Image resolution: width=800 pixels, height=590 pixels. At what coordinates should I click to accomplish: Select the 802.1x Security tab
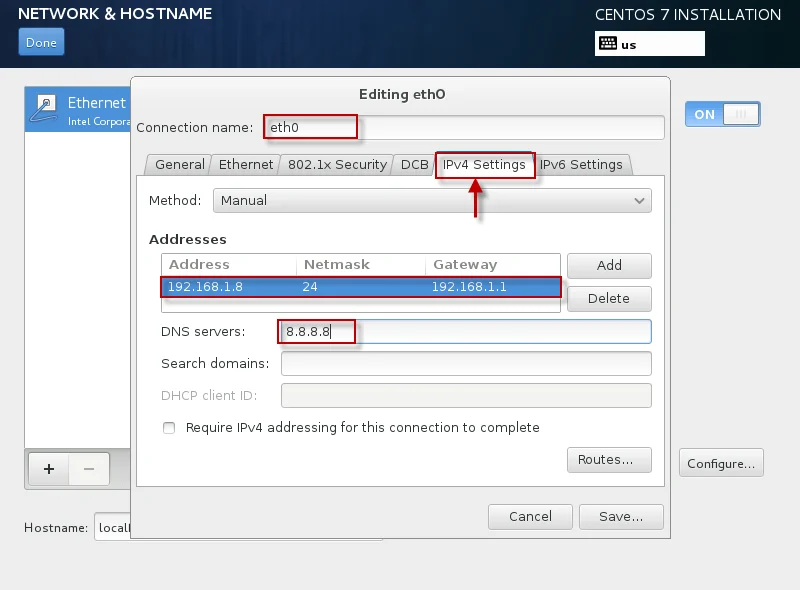336,165
